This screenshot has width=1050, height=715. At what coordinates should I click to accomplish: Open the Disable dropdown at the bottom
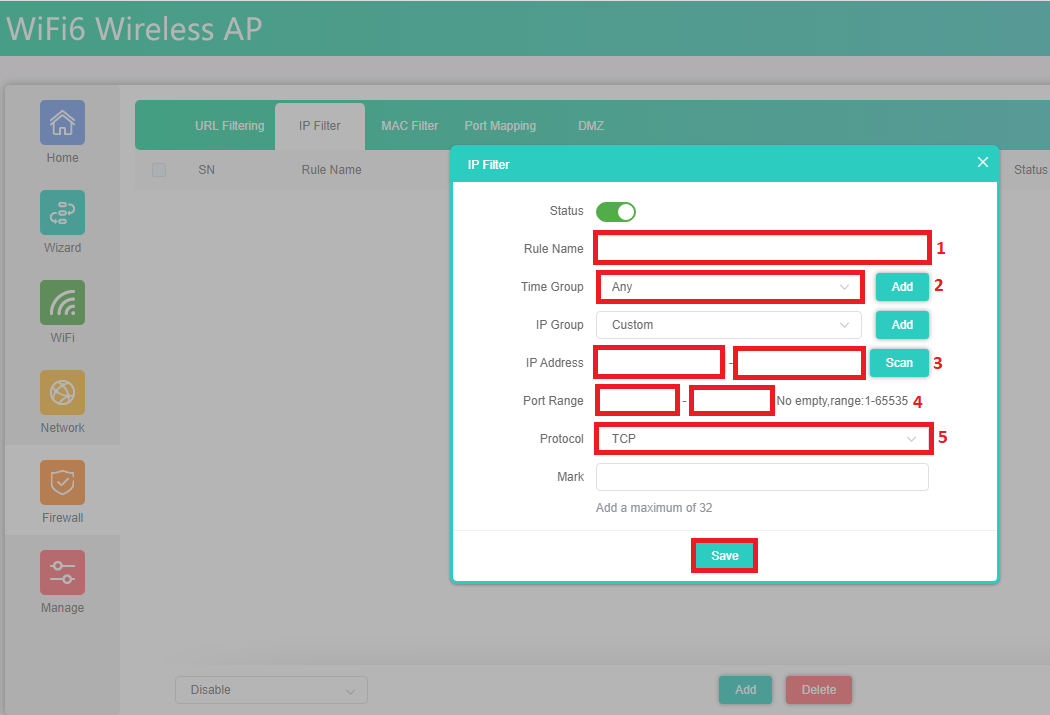(x=271, y=690)
